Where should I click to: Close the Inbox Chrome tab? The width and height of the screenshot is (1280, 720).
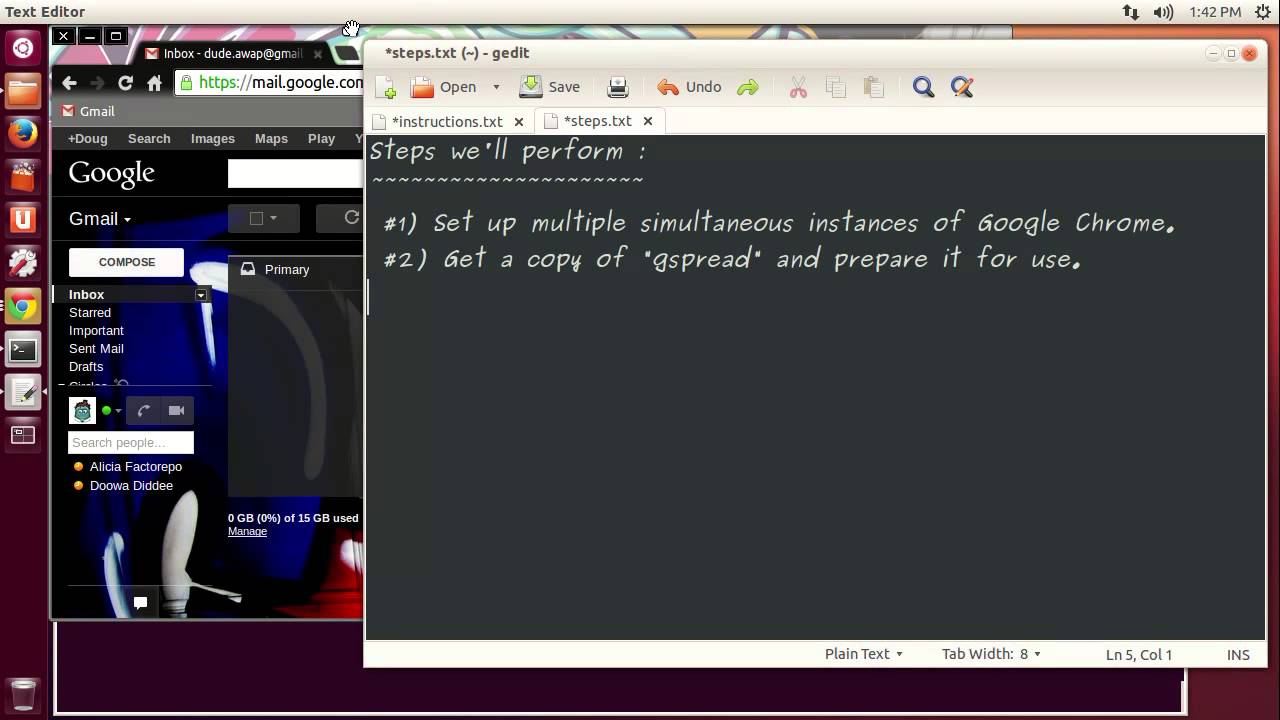[x=318, y=54]
